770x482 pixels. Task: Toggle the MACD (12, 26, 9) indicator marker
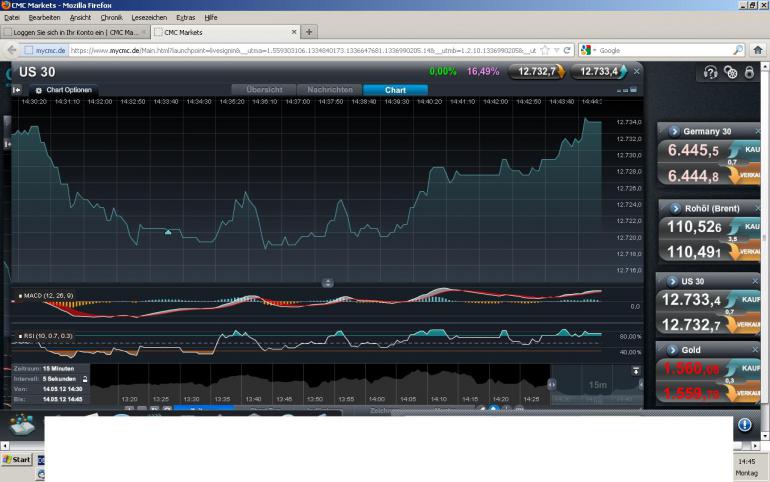tap(20, 296)
